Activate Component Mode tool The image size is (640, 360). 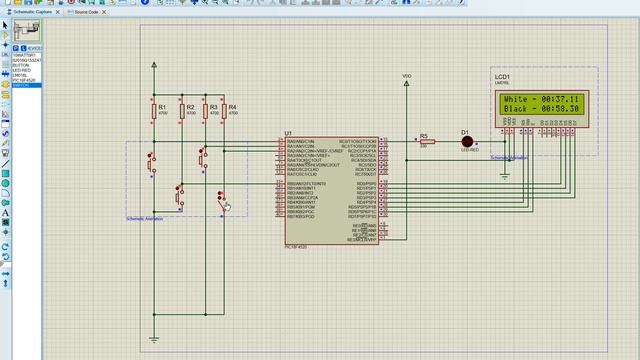coord(5,35)
